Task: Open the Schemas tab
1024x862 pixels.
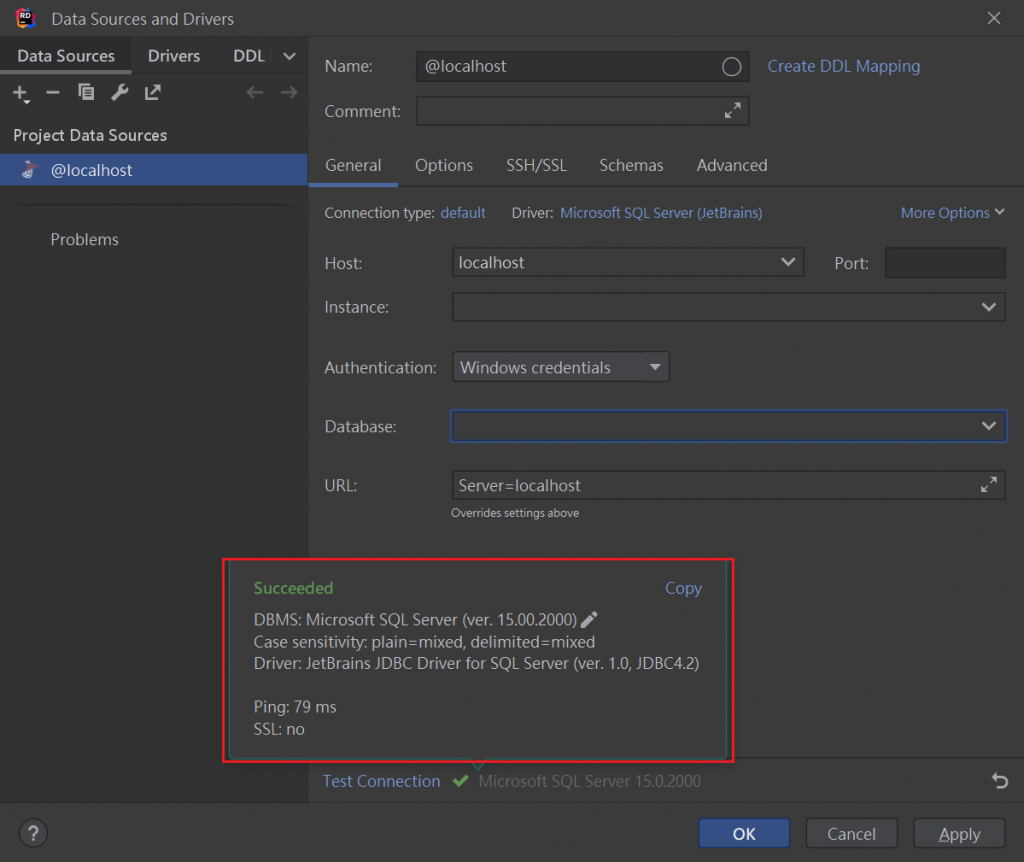Action: click(x=631, y=166)
